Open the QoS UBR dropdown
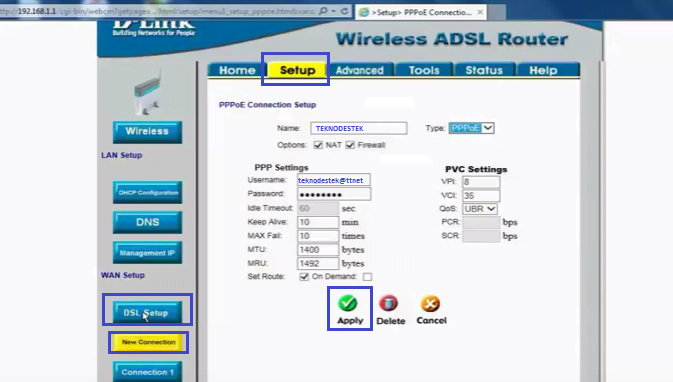Viewport: 673px width, 382px height. pos(480,209)
